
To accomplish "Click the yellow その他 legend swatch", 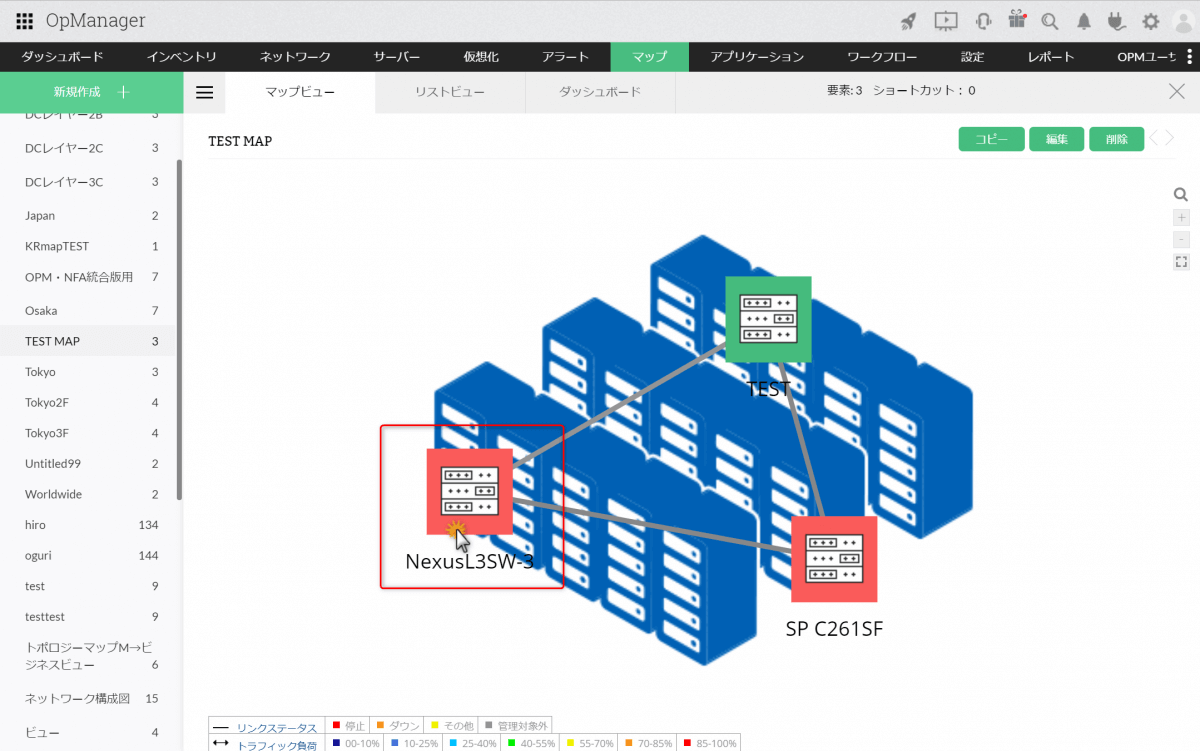I will 435,726.
